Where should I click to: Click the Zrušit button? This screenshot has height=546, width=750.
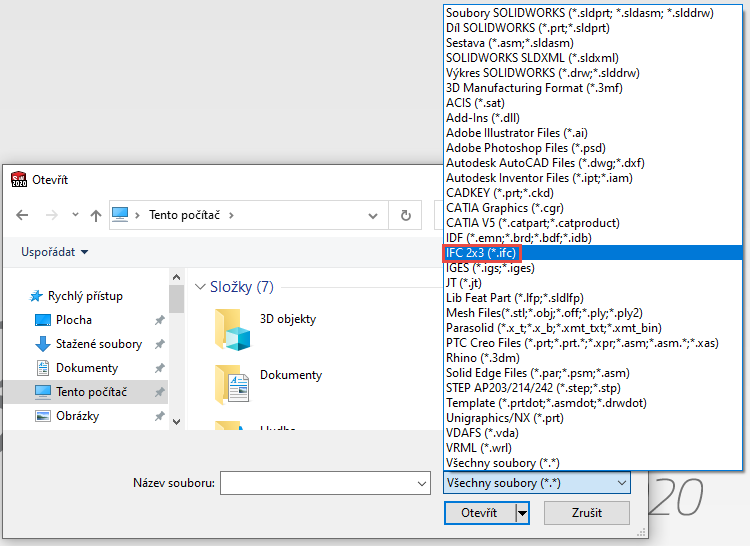[586, 513]
